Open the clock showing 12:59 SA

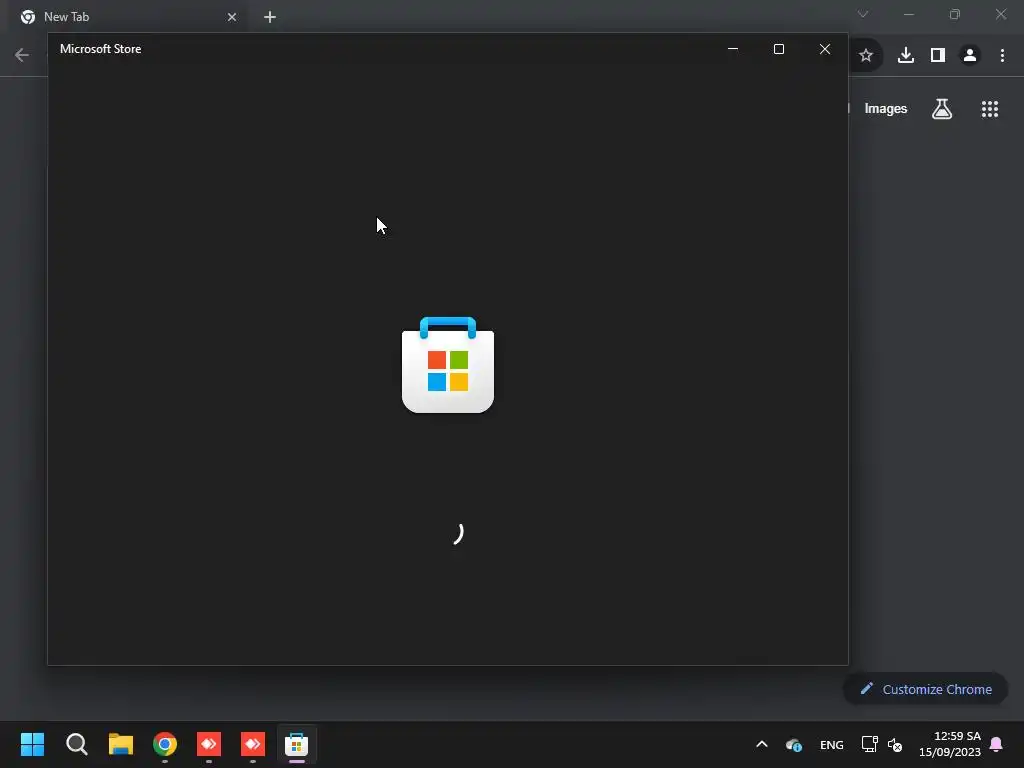(950, 744)
